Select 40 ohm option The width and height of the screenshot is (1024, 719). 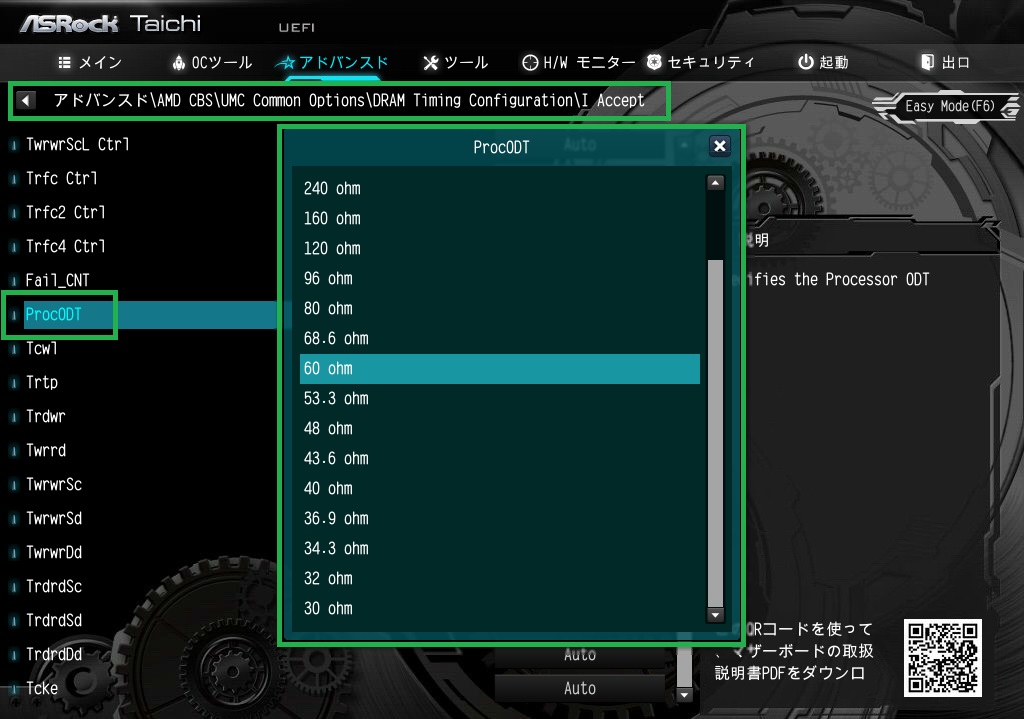(x=500, y=489)
